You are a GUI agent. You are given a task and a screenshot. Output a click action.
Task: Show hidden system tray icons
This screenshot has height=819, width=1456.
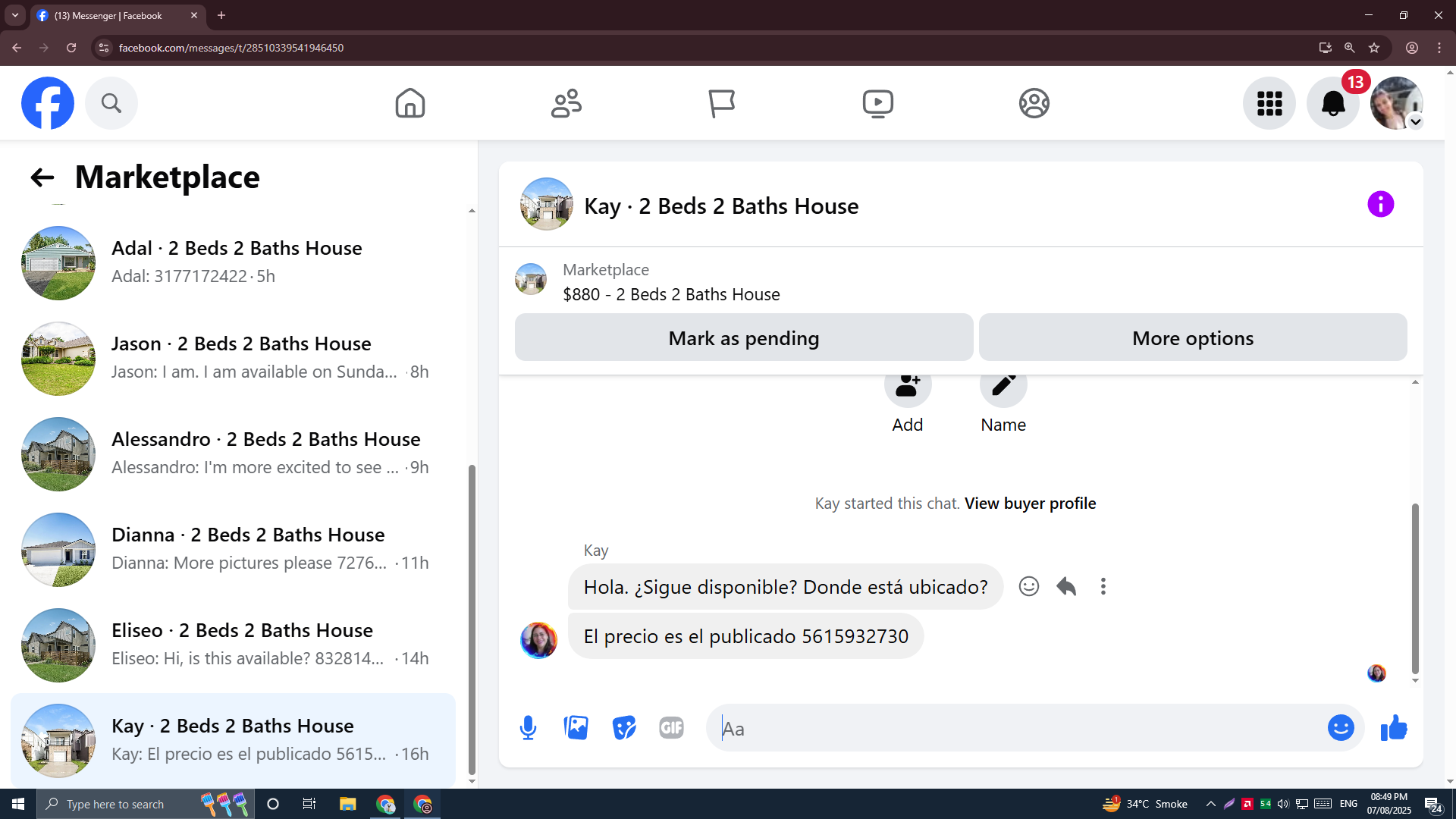pyautogui.click(x=1211, y=804)
